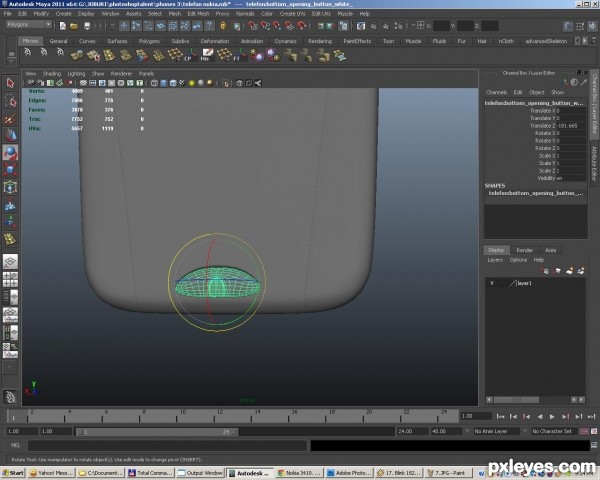The height and width of the screenshot is (480, 600).
Task: Click the question mark selection mask icon
Action: pyautogui.click(x=209, y=26)
